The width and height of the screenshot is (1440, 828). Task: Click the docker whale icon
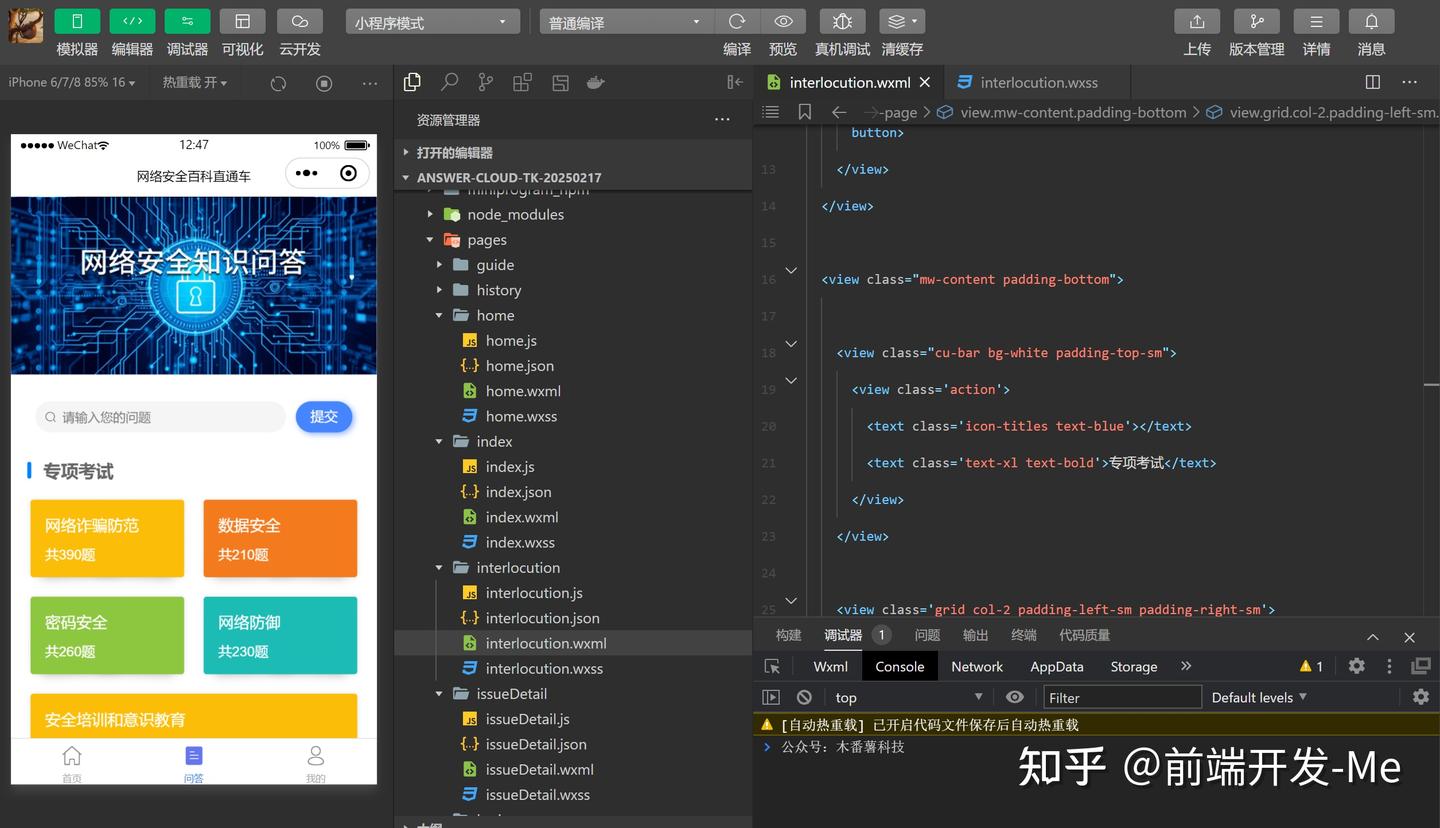tap(596, 82)
